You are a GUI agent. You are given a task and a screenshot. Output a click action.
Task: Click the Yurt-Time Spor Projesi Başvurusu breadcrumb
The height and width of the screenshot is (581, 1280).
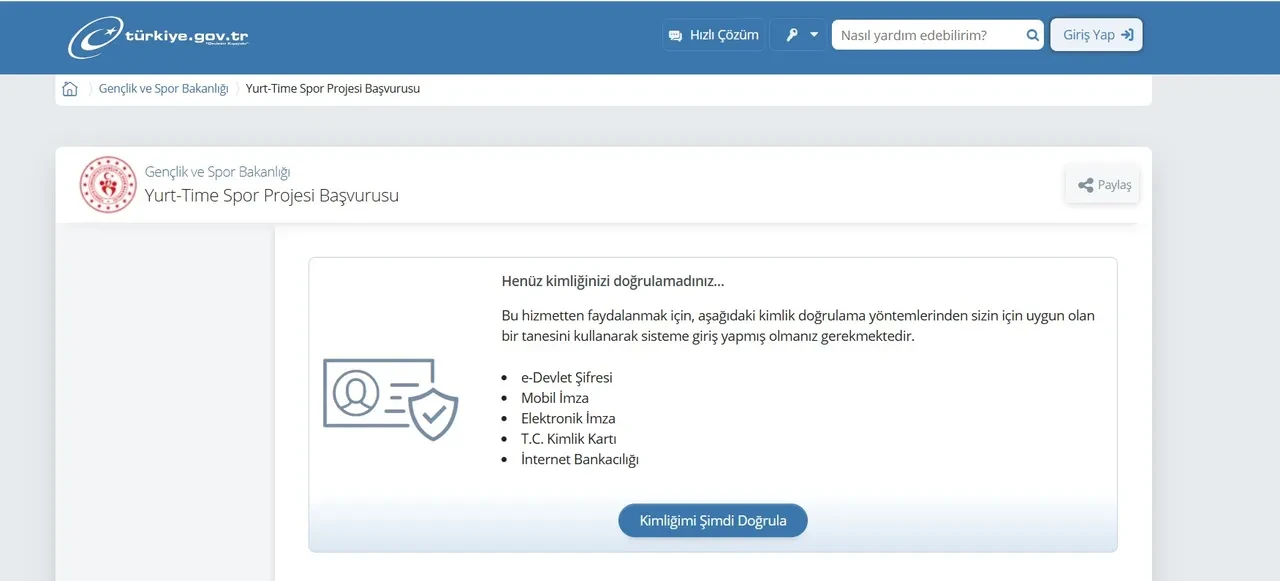tap(333, 88)
